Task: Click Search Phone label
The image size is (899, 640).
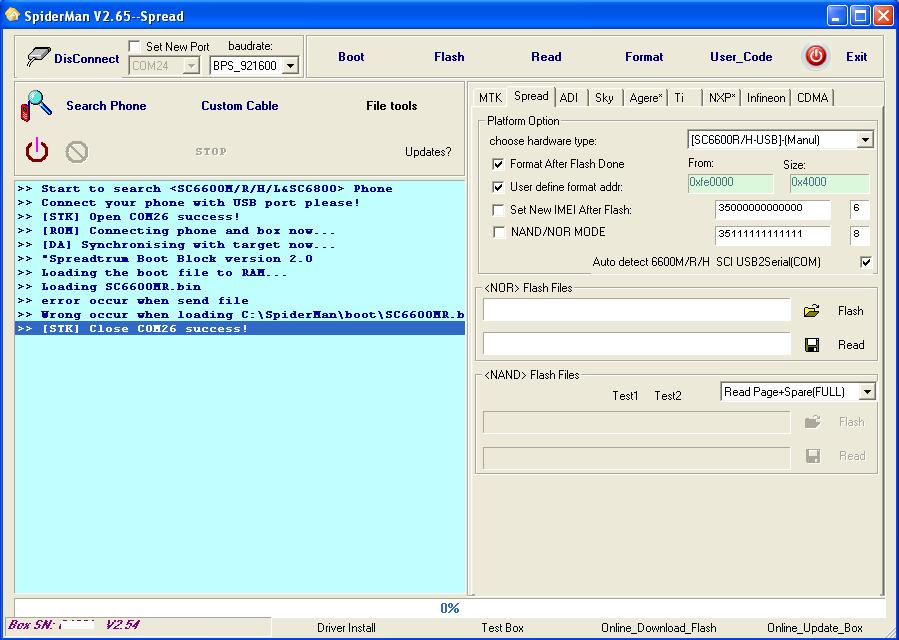Action: tap(106, 106)
